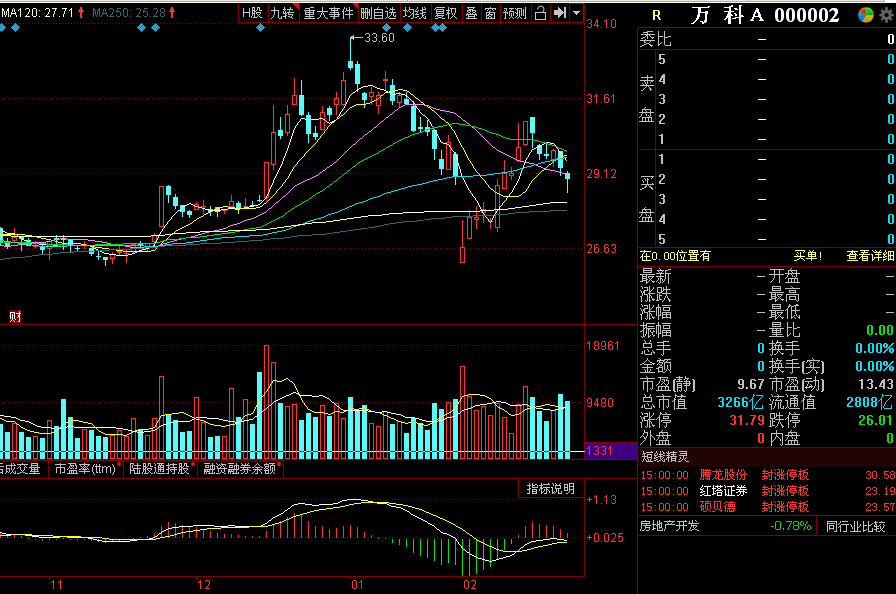Viewport: 896px width, 594px height.
Task: Click the lock icon in the chart toolbar
Action: click(540, 13)
